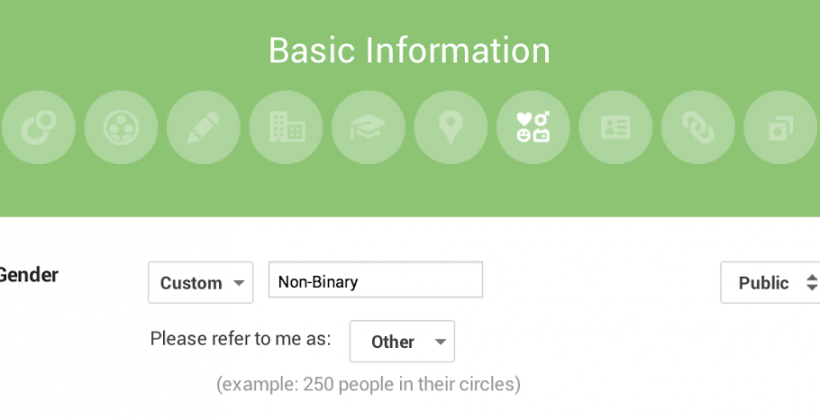
Task: Click the arrow on the Custom dropdown
Action: [x=239, y=283]
